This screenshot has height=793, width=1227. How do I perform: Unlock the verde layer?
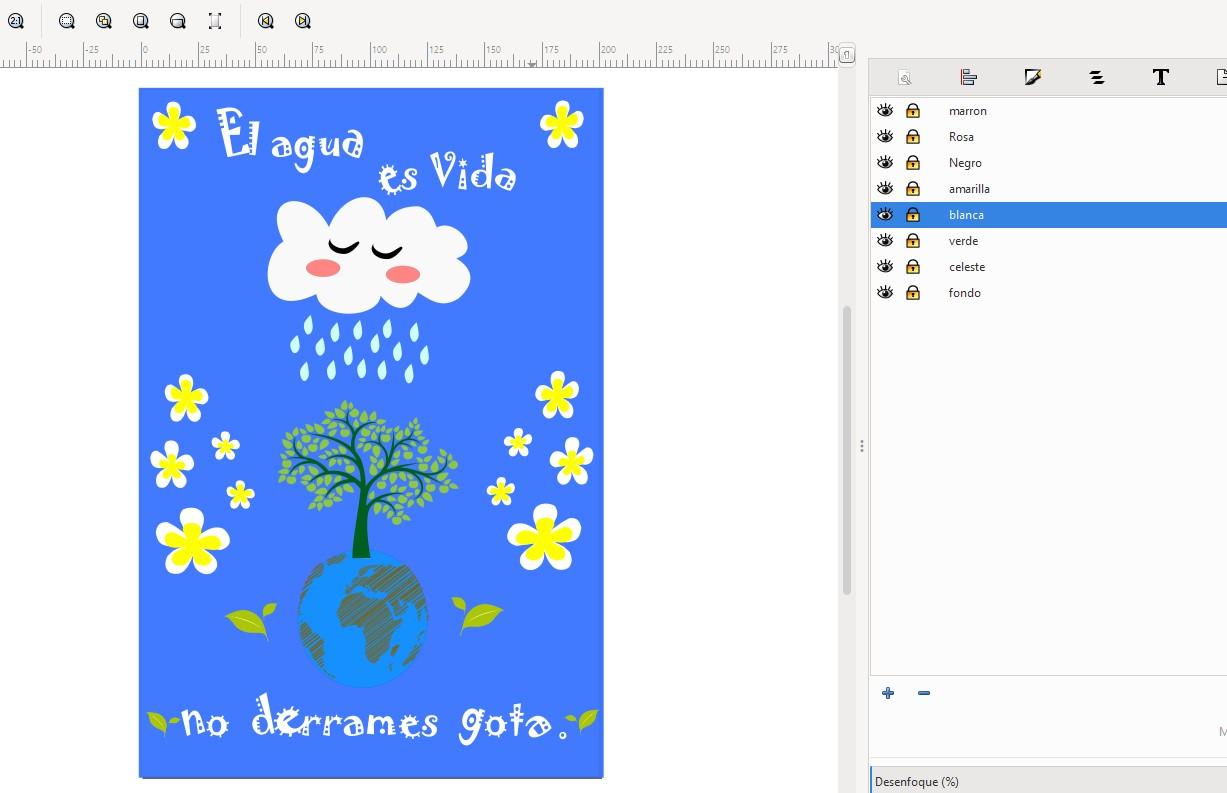coord(913,241)
